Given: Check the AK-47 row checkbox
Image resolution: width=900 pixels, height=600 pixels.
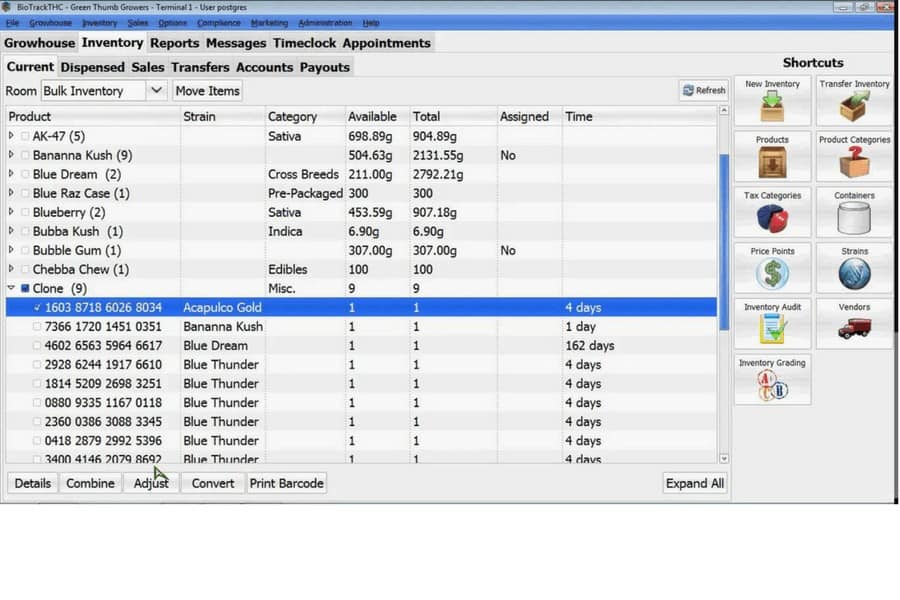Looking at the screenshot, I should [25, 137].
